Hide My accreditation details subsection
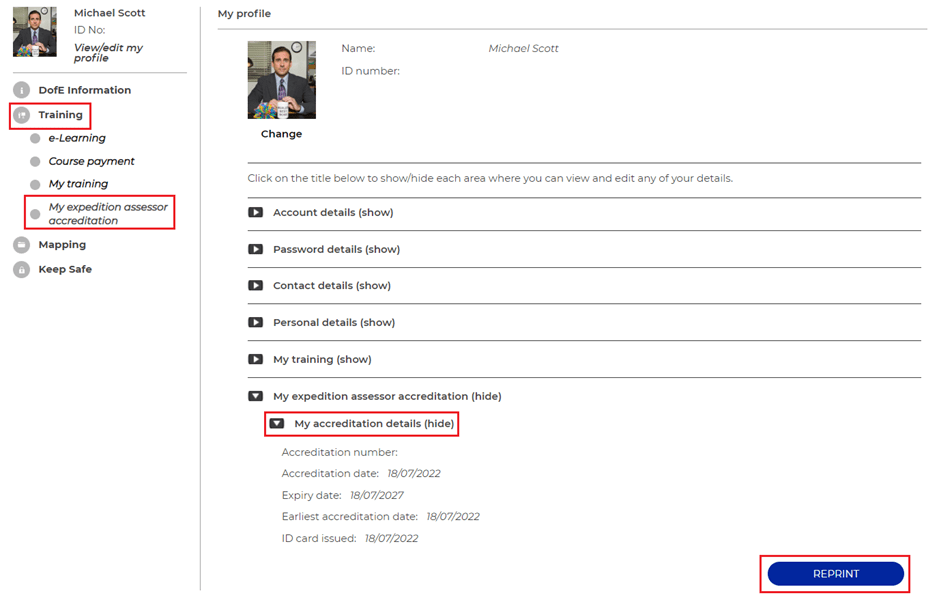Image resolution: width=939 pixels, height=613 pixels. click(277, 423)
